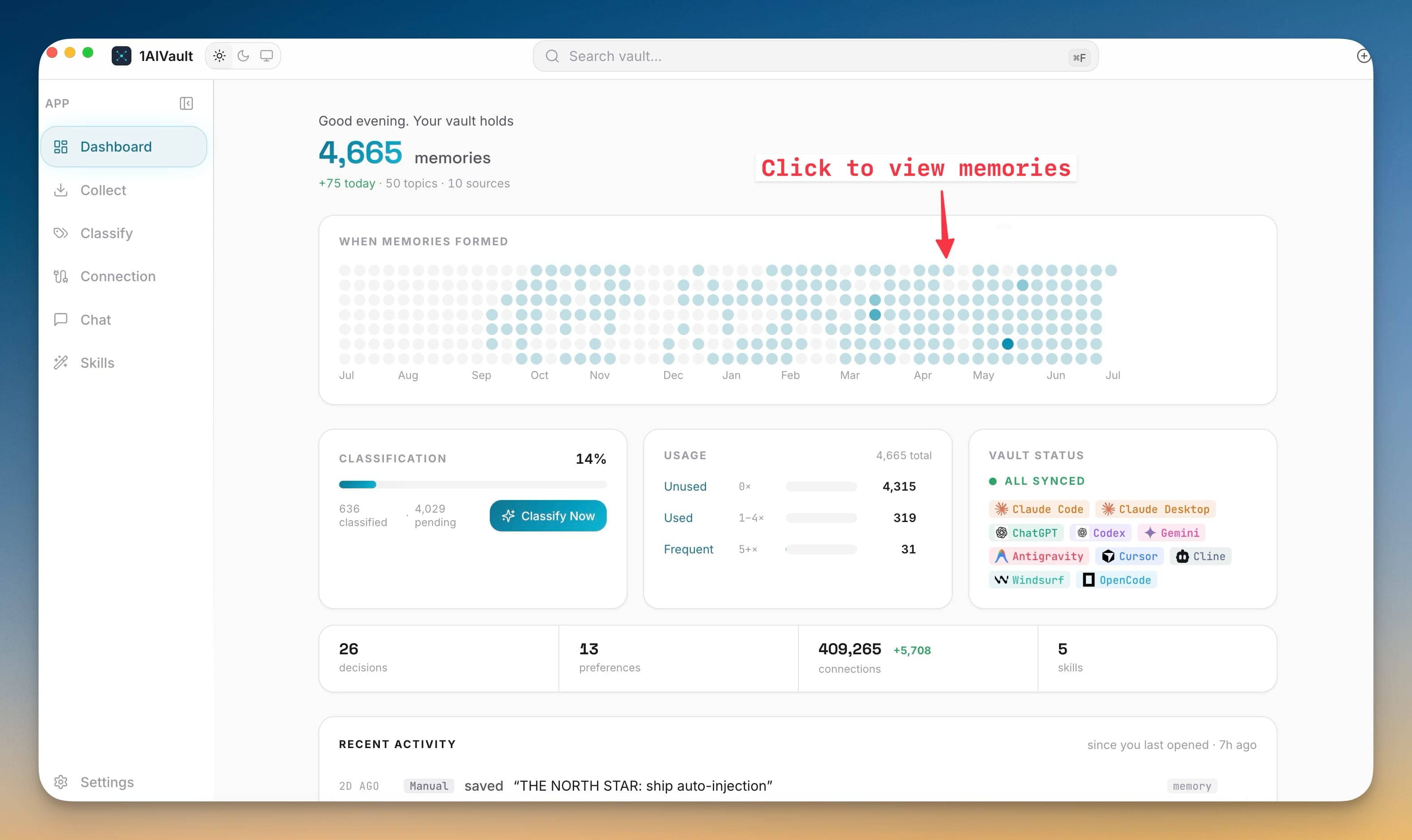
Task: Click the '636 classified' text
Action: coord(363,515)
